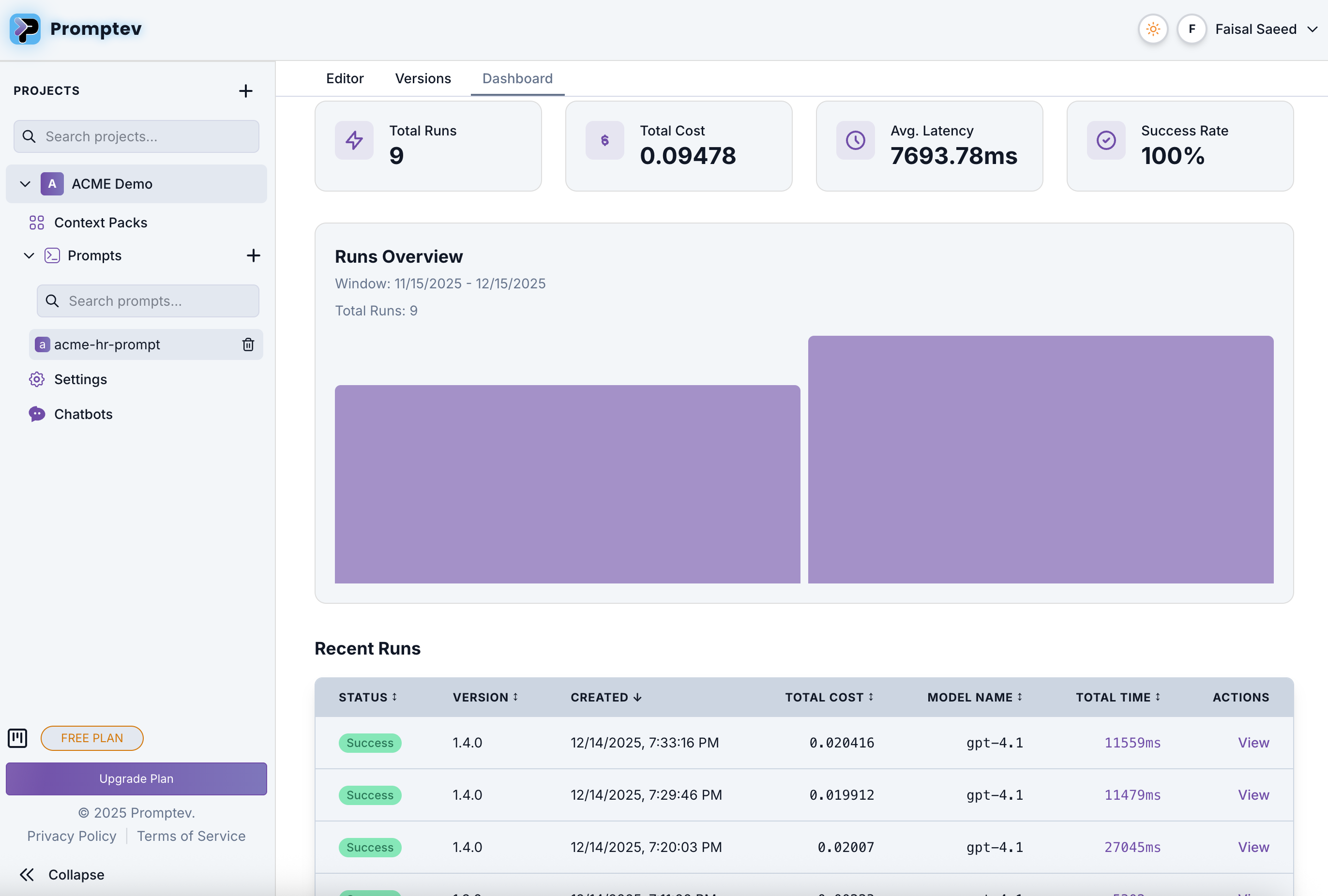Delete acme-hr-prompt with trash icon
The width and height of the screenshot is (1328, 896).
248,344
